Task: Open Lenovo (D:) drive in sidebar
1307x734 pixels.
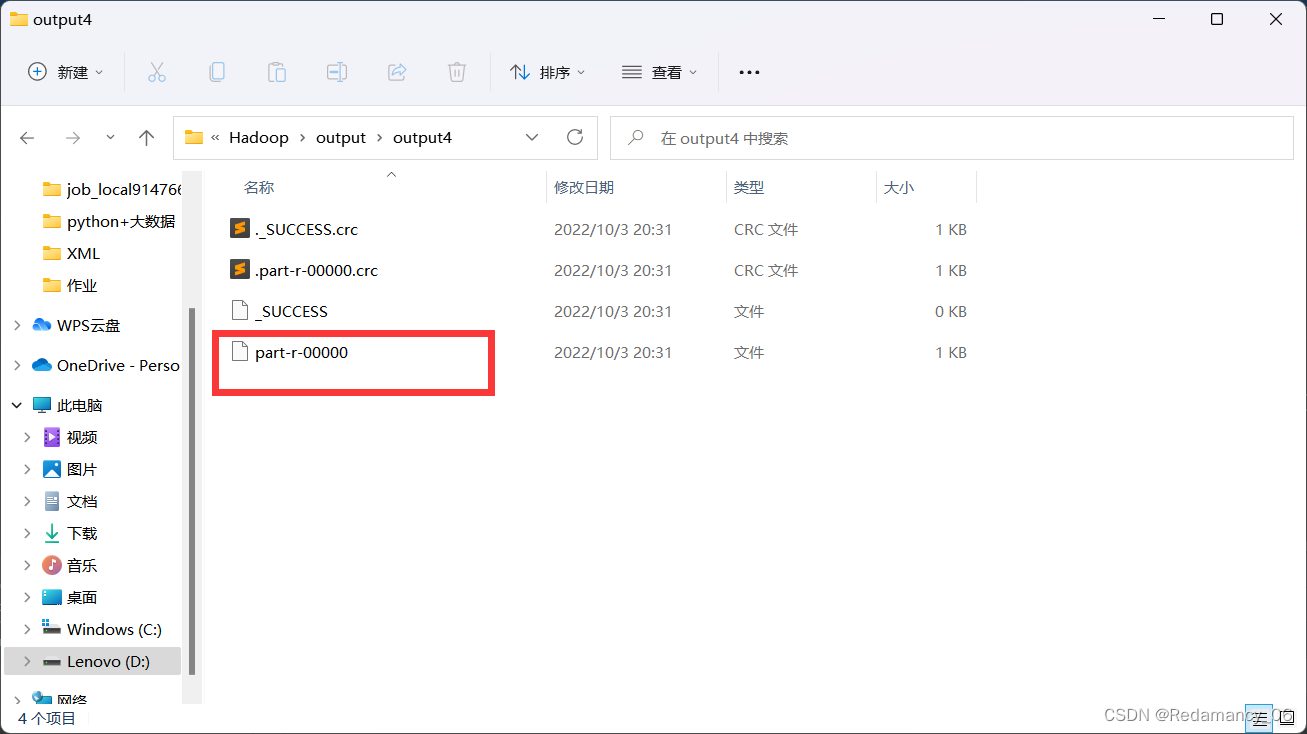Action: tap(96, 661)
